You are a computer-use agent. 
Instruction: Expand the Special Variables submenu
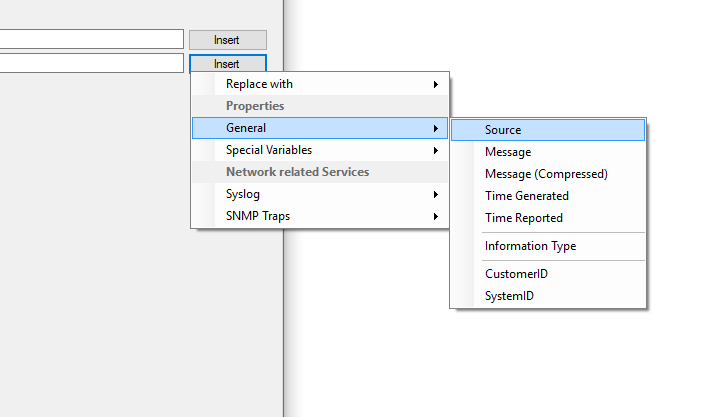coord(320,150)
